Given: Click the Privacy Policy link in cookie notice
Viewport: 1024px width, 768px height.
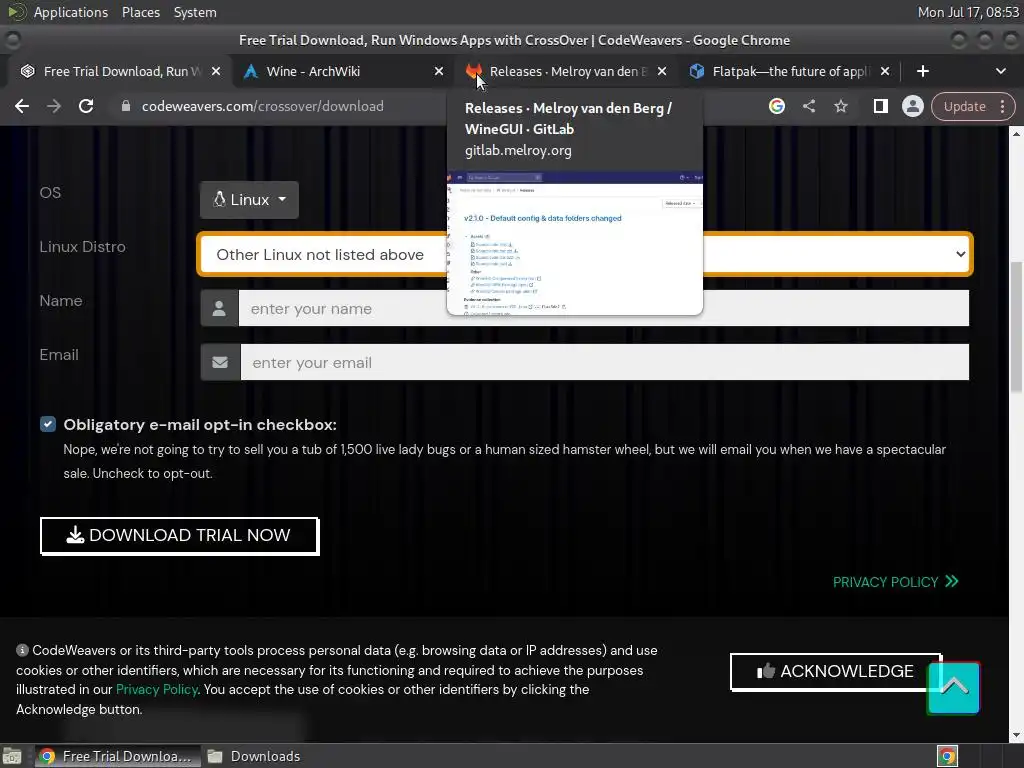Looking at the screenshot, I should point(157,690).
